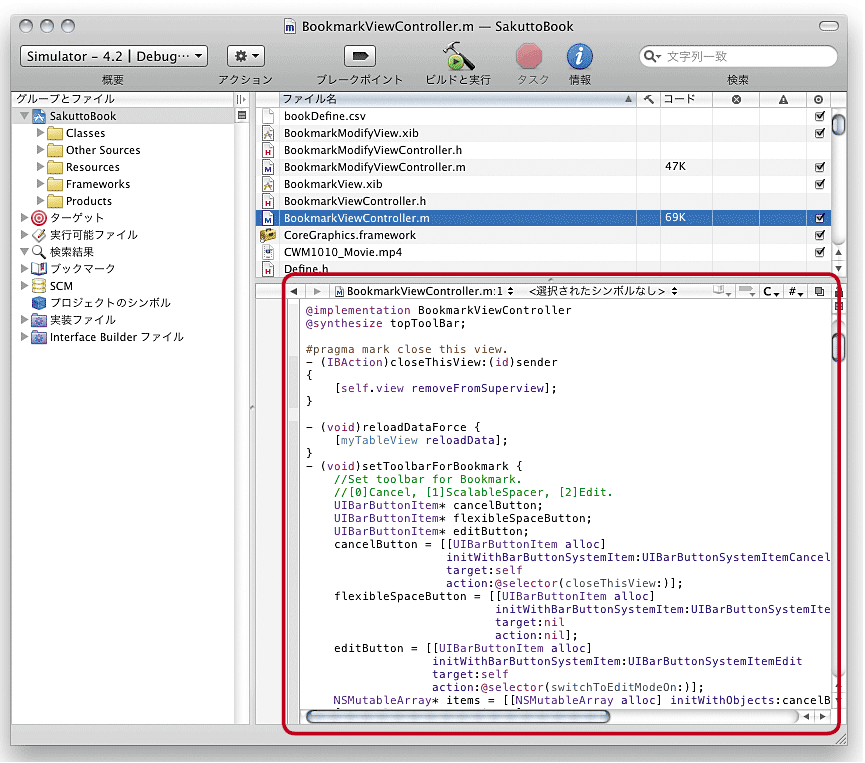Click the file list vertical scrollbar thumb
Image resolution: width=865 pixels, height=763 pixels.
(x=839, y=125)
